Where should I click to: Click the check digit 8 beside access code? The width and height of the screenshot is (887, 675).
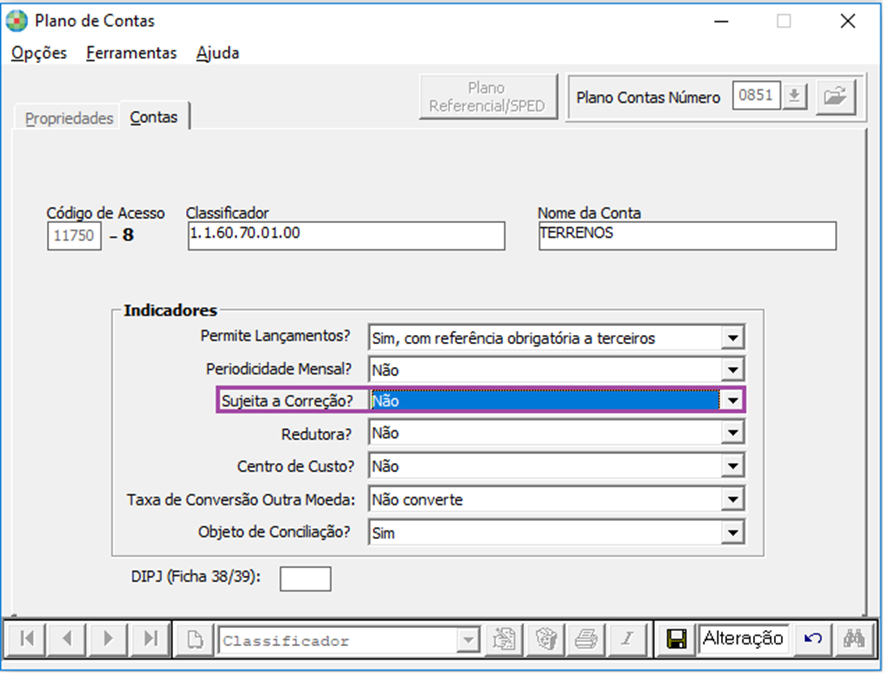click(x=128, y=235)
